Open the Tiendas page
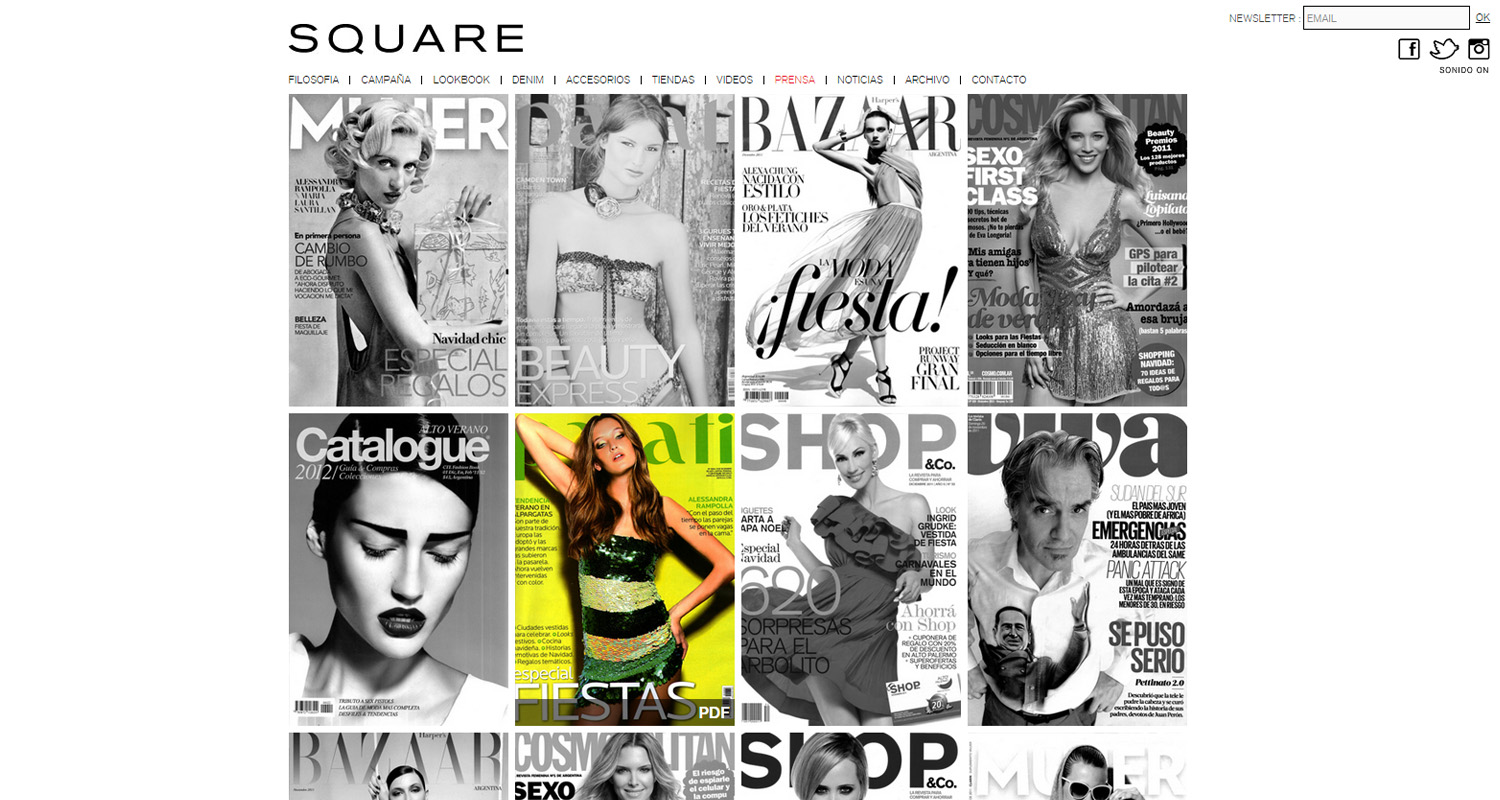The width and height of the screenshot is (1500, 800). pos(673,80)
